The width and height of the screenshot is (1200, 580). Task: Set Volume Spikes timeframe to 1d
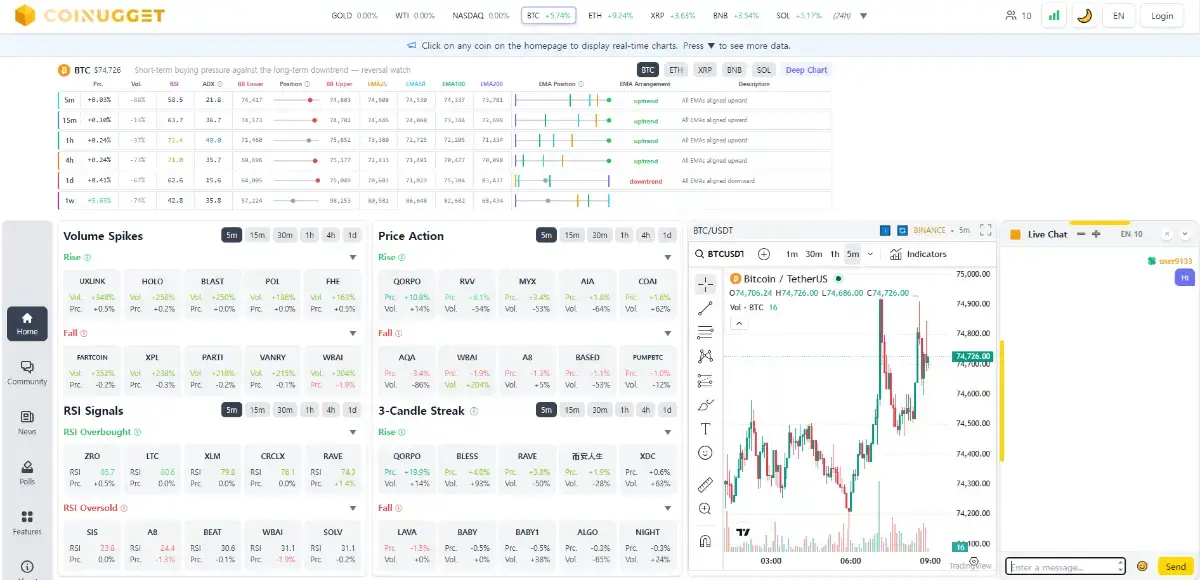point(352,235)
